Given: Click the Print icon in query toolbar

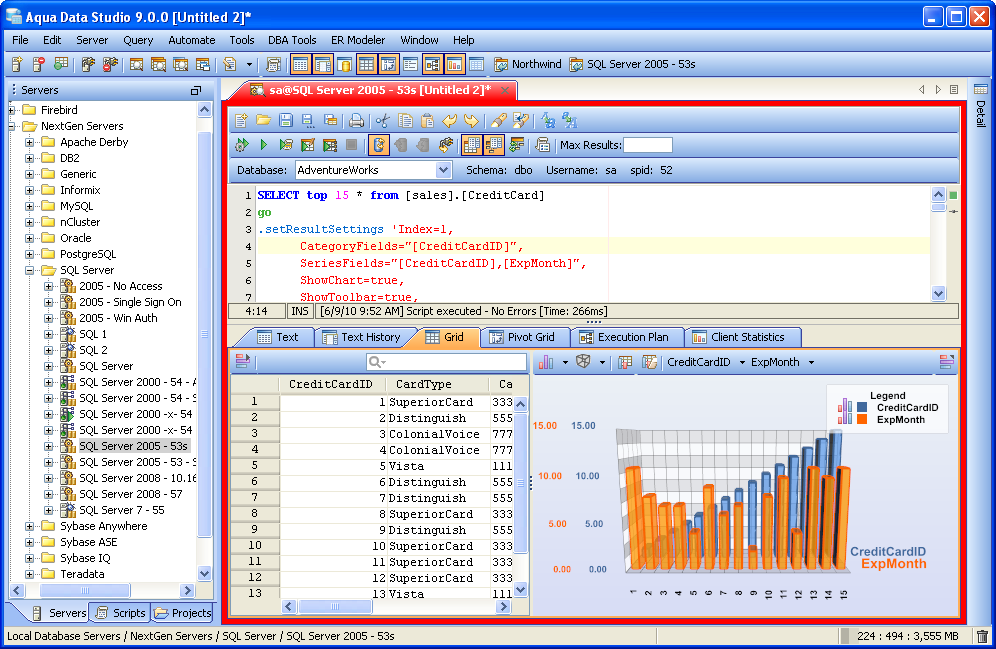Looking at the screenshot, I should pyautogui.click(x=356, y=120).
